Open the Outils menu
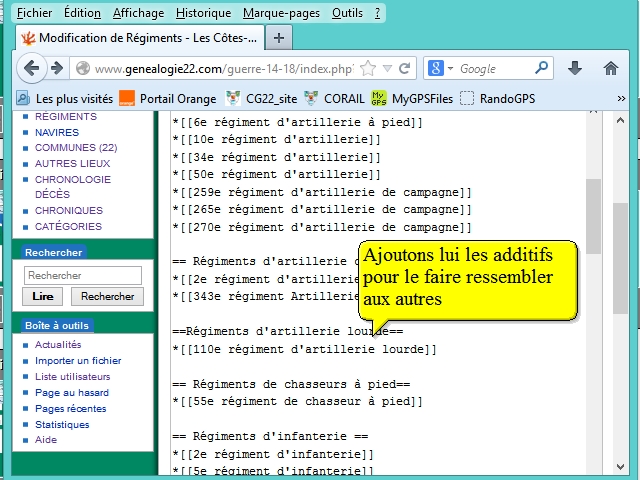This screenshot has height=480, width=640. point(347,13)
